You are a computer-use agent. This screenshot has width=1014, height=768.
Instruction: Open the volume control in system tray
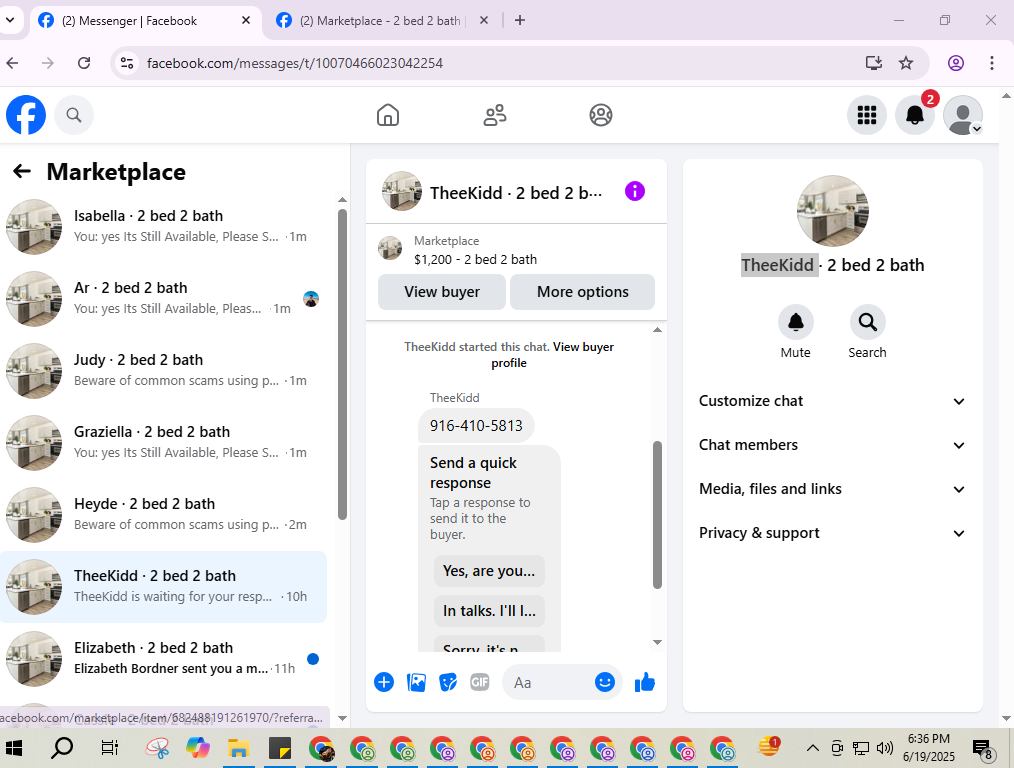884,749
